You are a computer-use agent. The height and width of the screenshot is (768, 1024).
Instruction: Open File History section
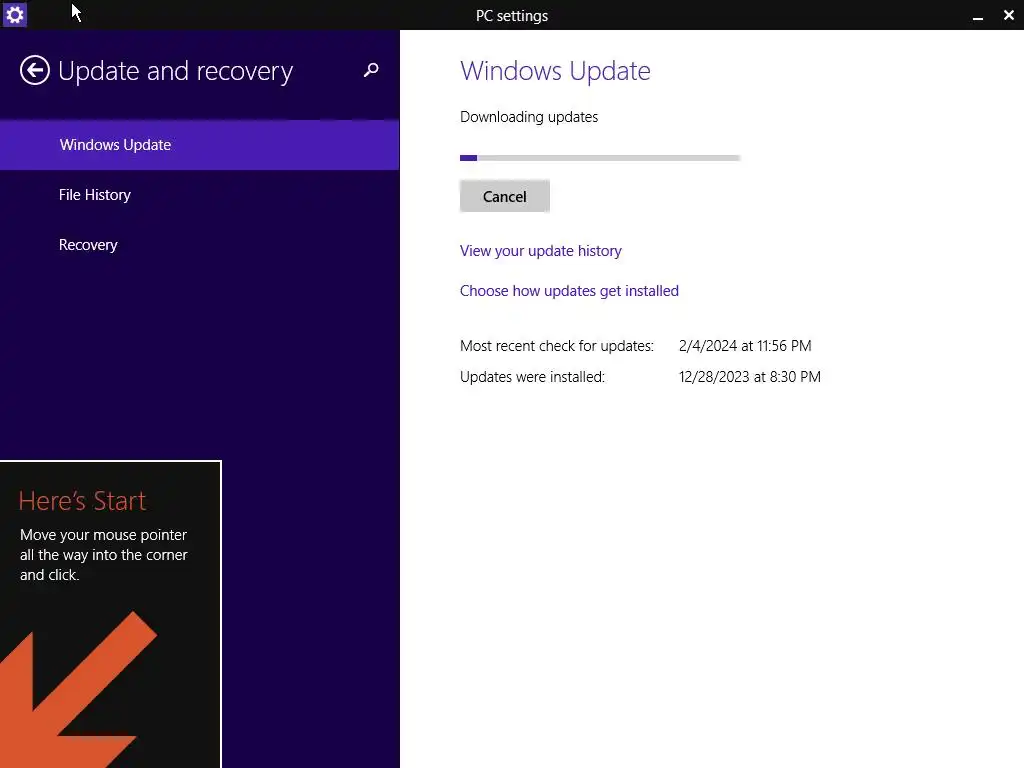[200, 195]
